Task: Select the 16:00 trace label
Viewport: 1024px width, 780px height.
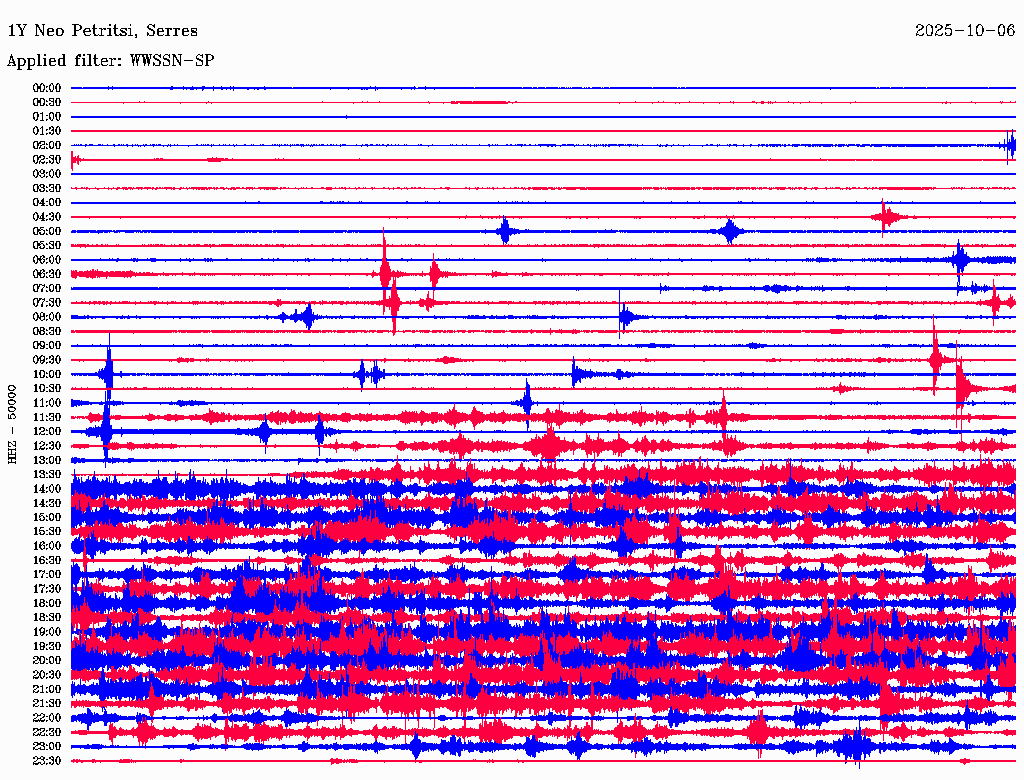Action: (46, 546)
